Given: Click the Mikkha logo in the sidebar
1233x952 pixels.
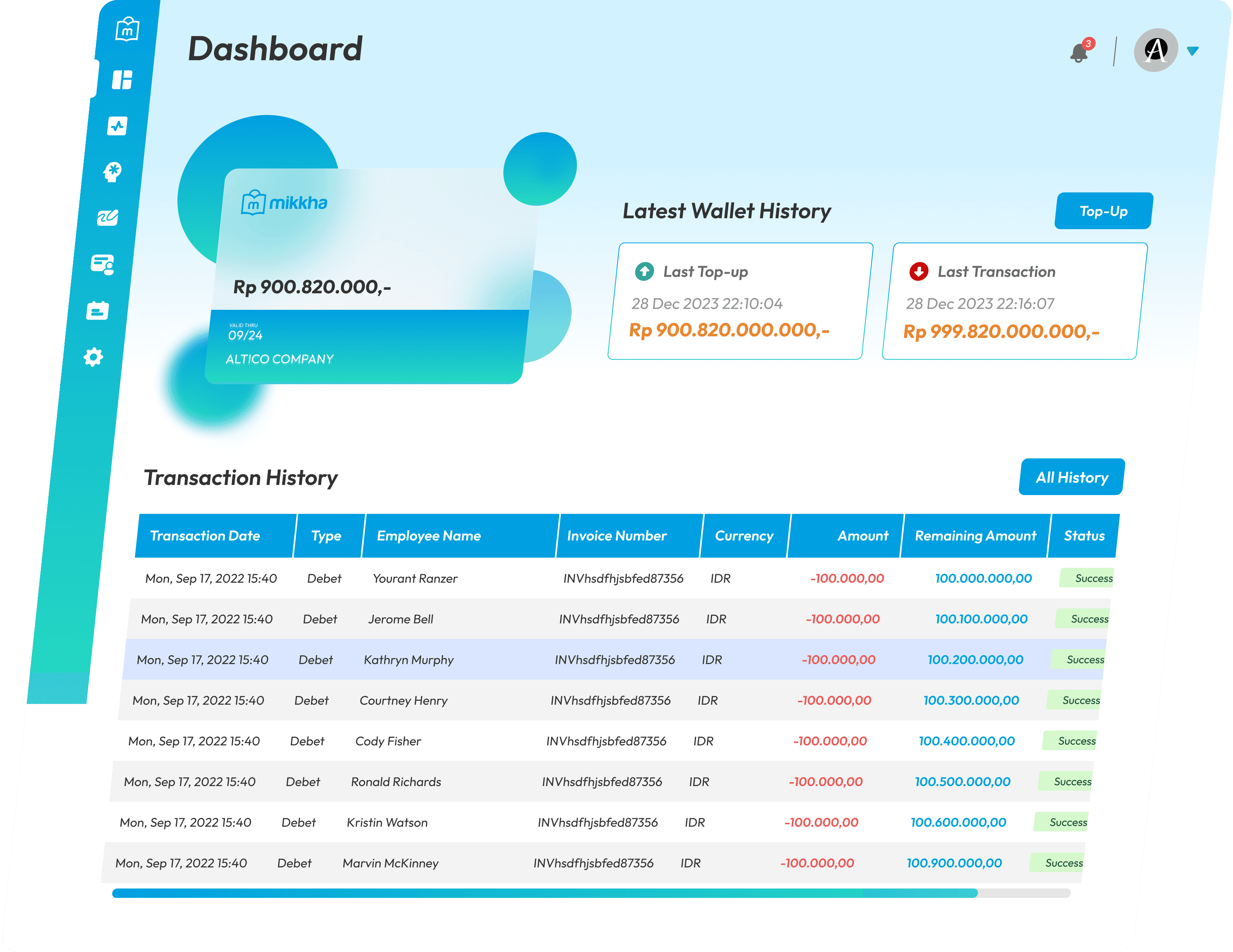Looking at the screenshot, I should pyautogui.click(x=128, y=29).
